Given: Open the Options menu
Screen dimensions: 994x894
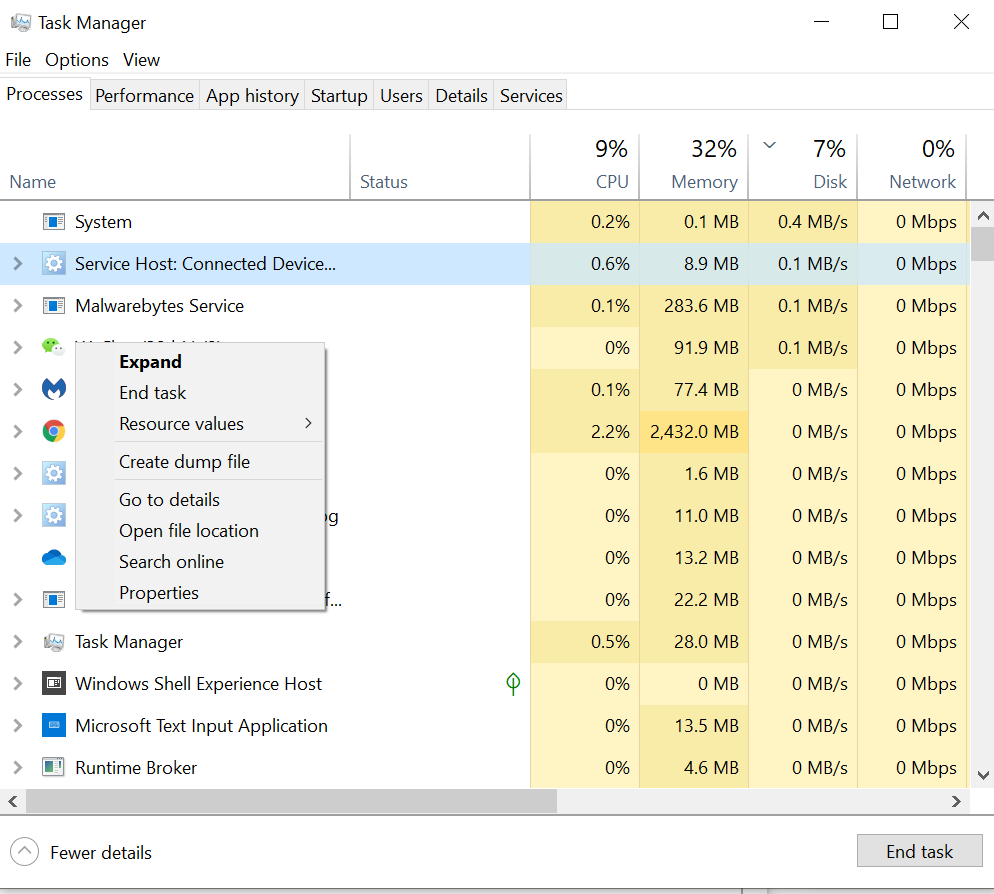Looking at the screenshot, I should 76,60.
